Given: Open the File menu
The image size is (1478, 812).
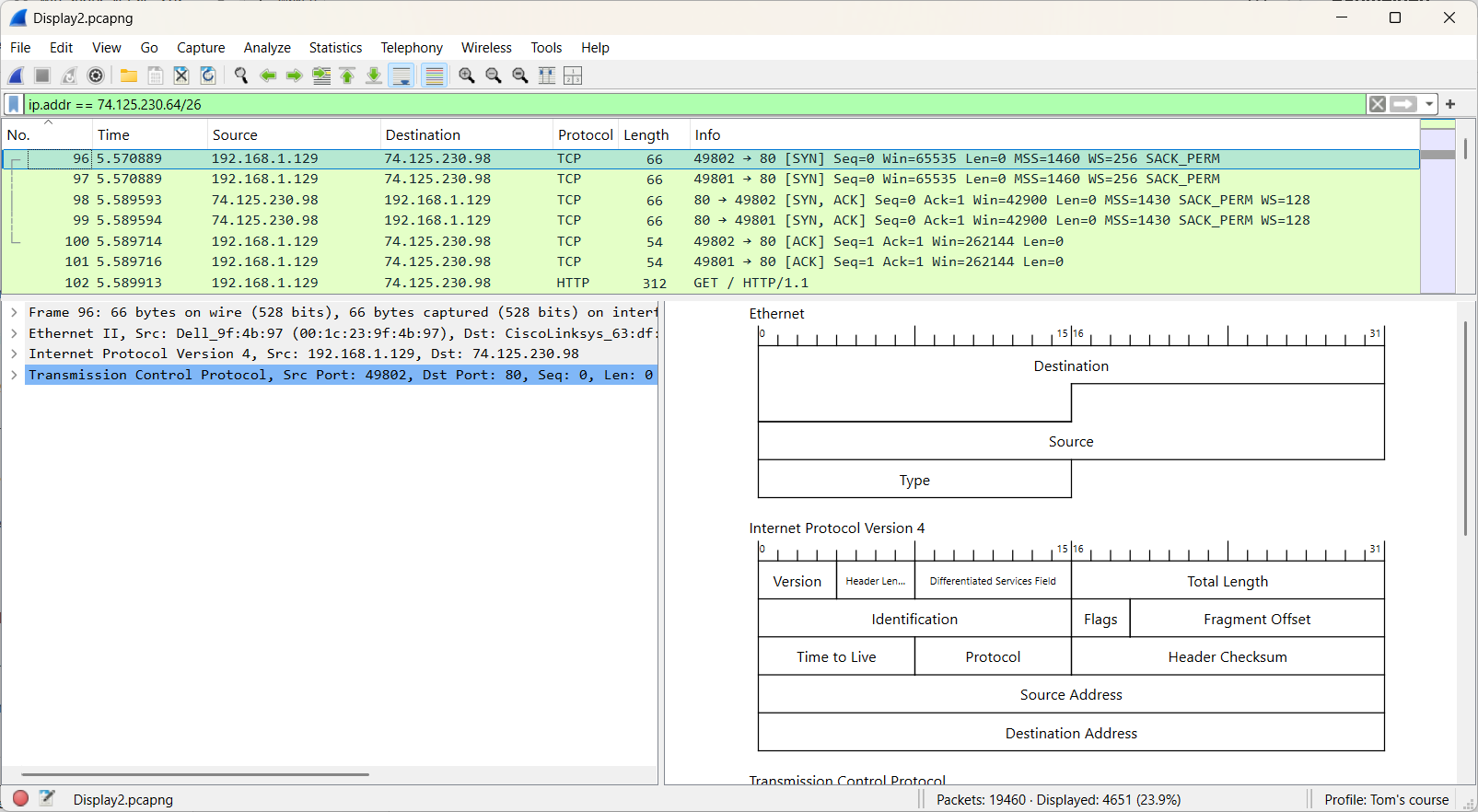Looking at the screenshot, I should click(20, 48).
